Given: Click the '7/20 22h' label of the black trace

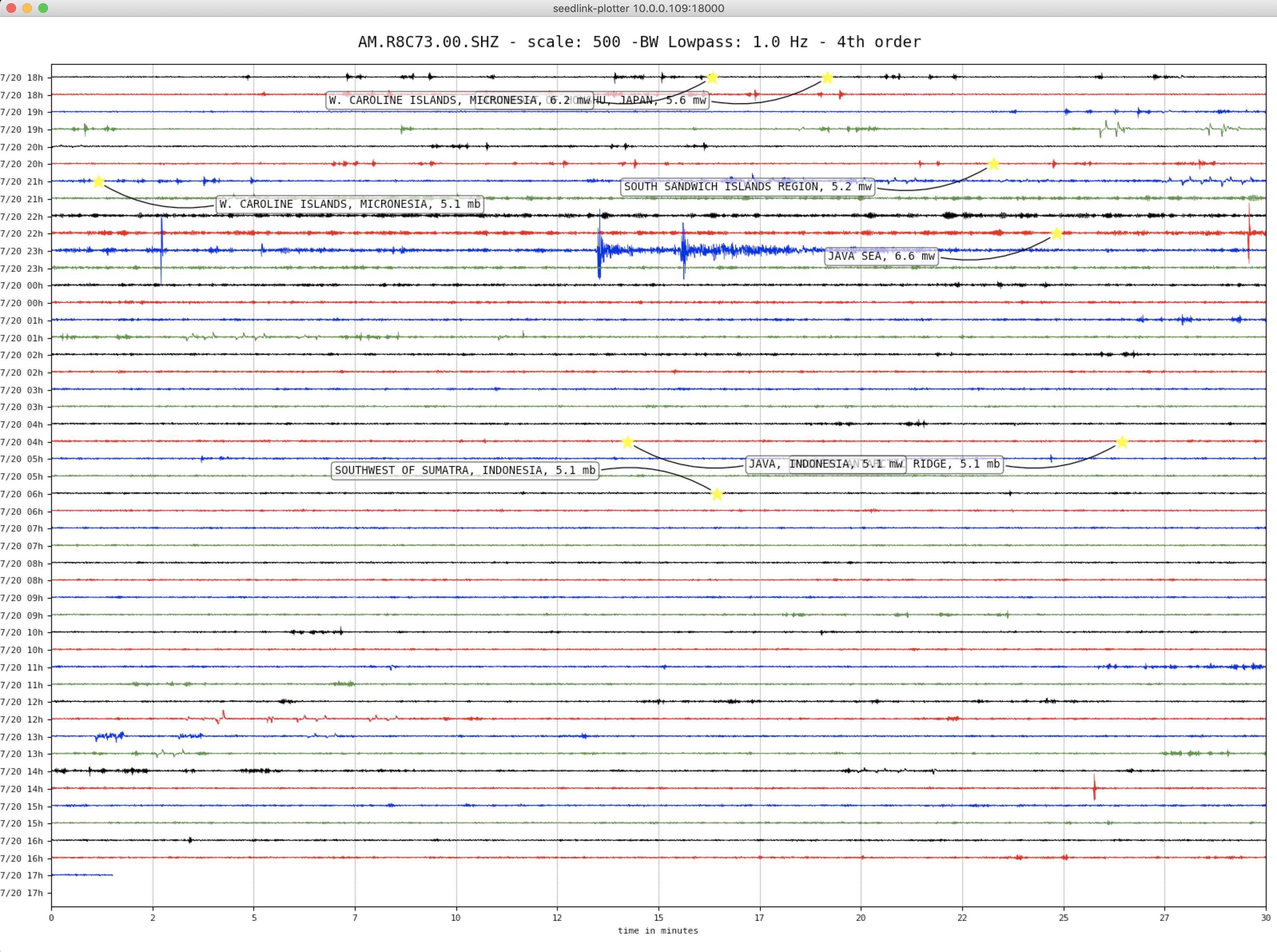Looking at the screenshot, I should [22, 217].
